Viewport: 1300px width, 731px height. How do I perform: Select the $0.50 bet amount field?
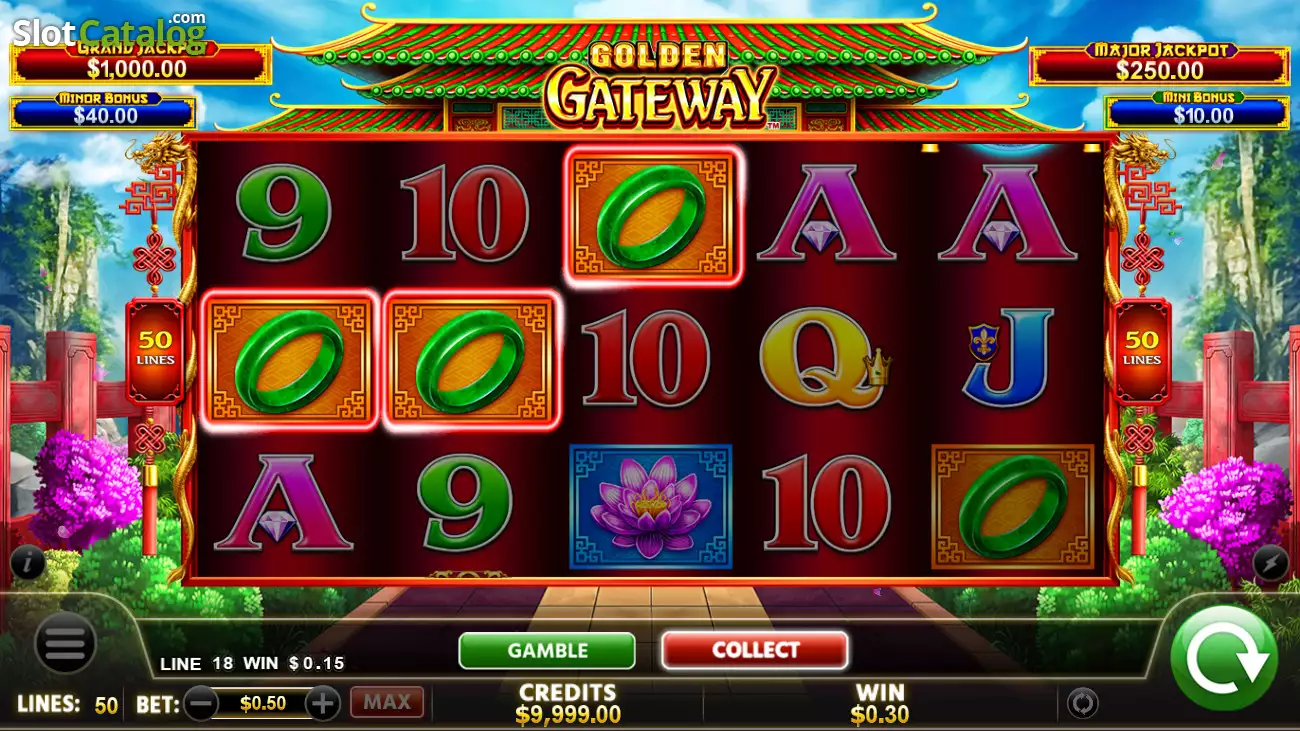263,703
